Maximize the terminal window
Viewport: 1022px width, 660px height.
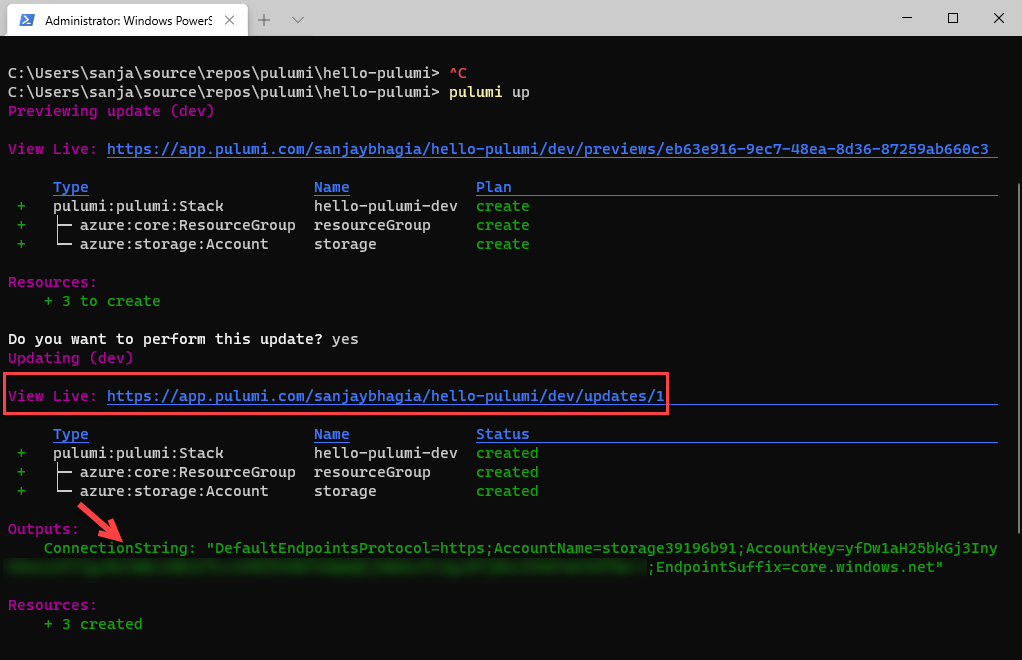pos(953,18)
